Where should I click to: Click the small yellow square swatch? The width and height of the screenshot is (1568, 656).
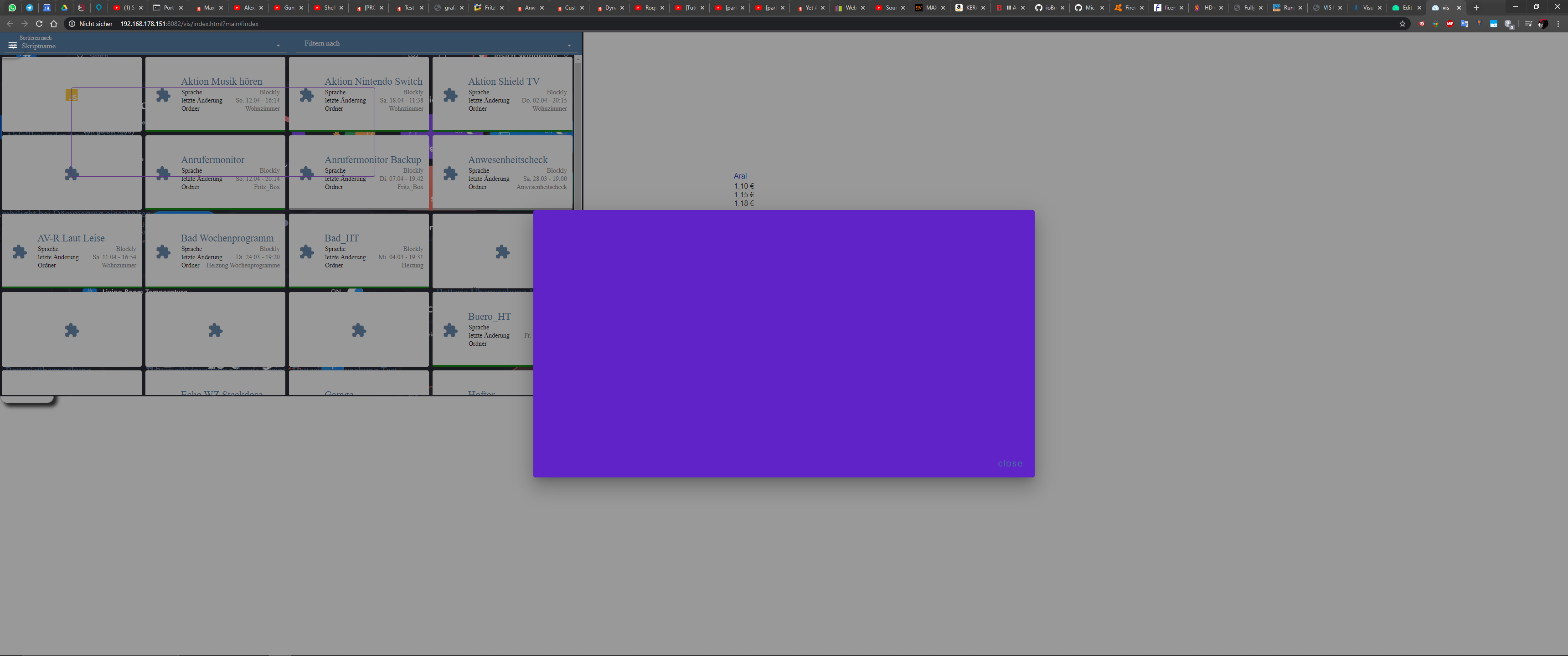point(72,96)
